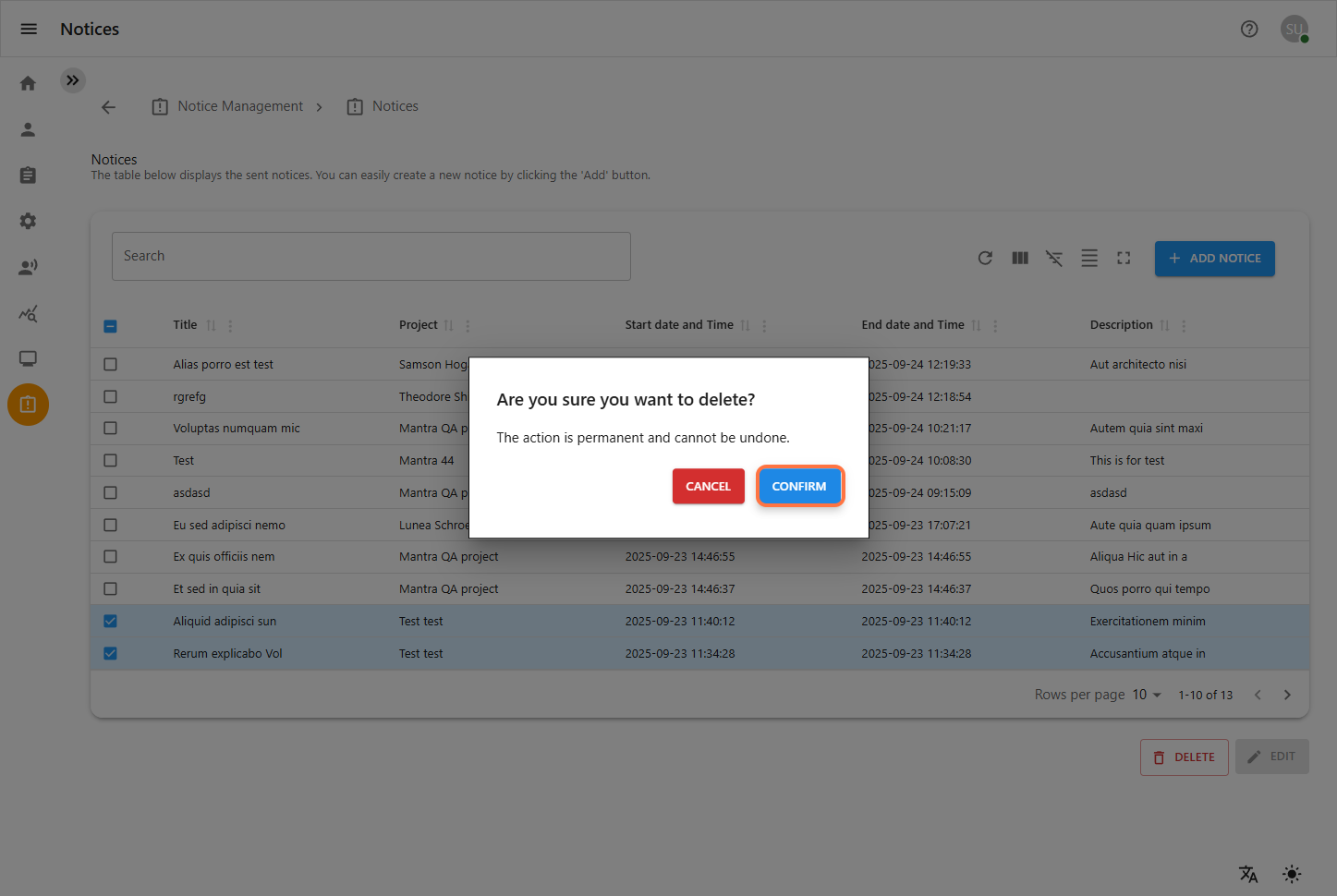Open the column visibility icon
Viewport: 1337px width, 896px height.
pos(1019,258)
